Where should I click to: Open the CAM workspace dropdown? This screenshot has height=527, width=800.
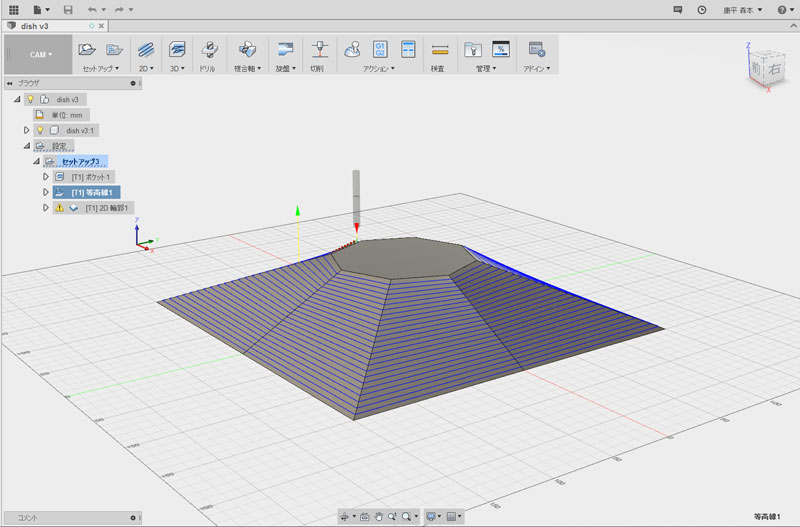(40, 55)
